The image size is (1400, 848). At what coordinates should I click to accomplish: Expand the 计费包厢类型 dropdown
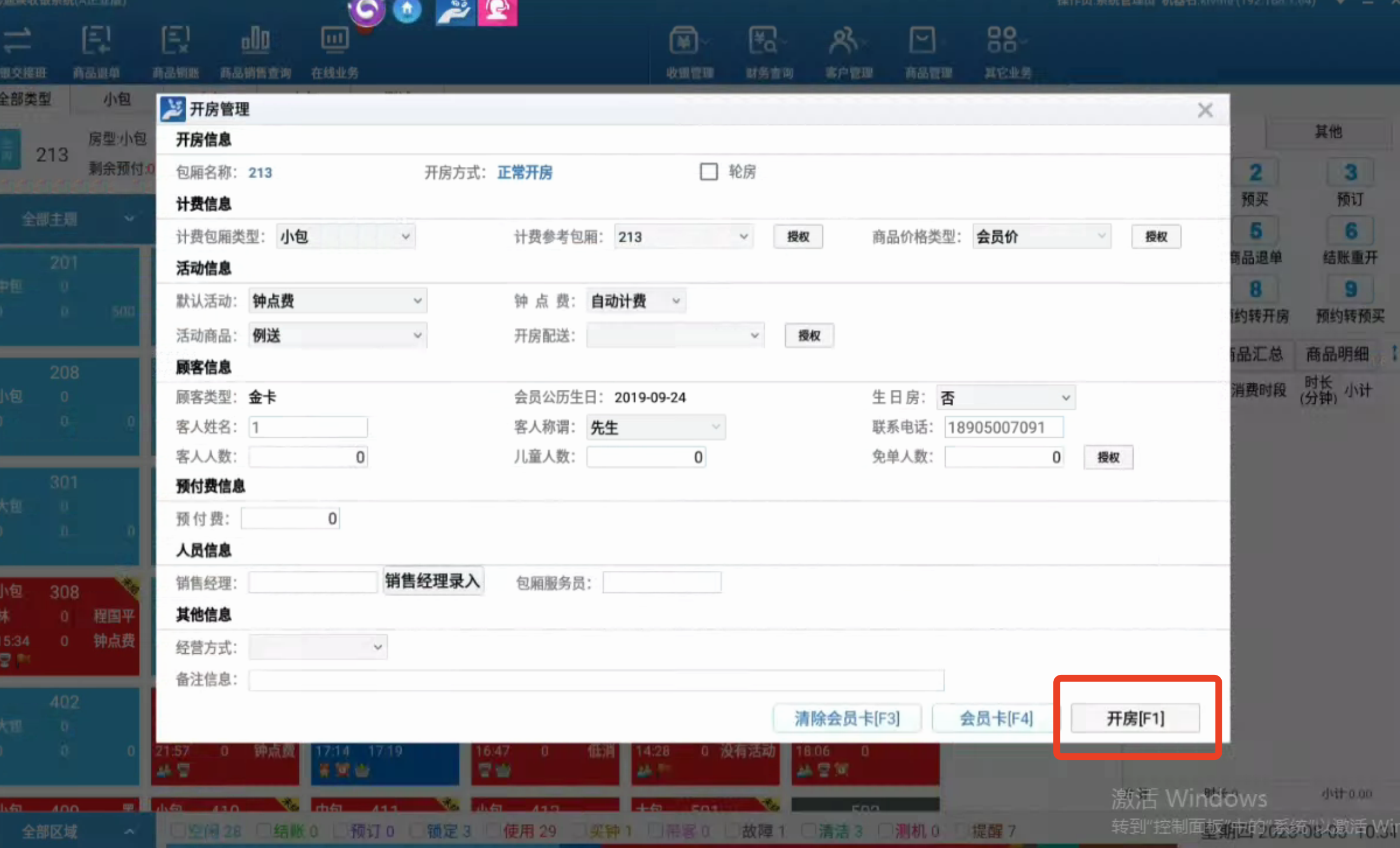345,236
